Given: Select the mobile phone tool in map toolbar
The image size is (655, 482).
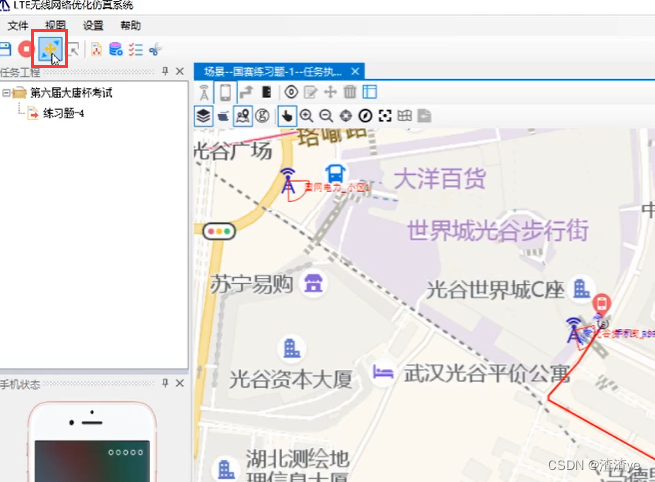Looking at the screenshot, I should pos(225,92).
